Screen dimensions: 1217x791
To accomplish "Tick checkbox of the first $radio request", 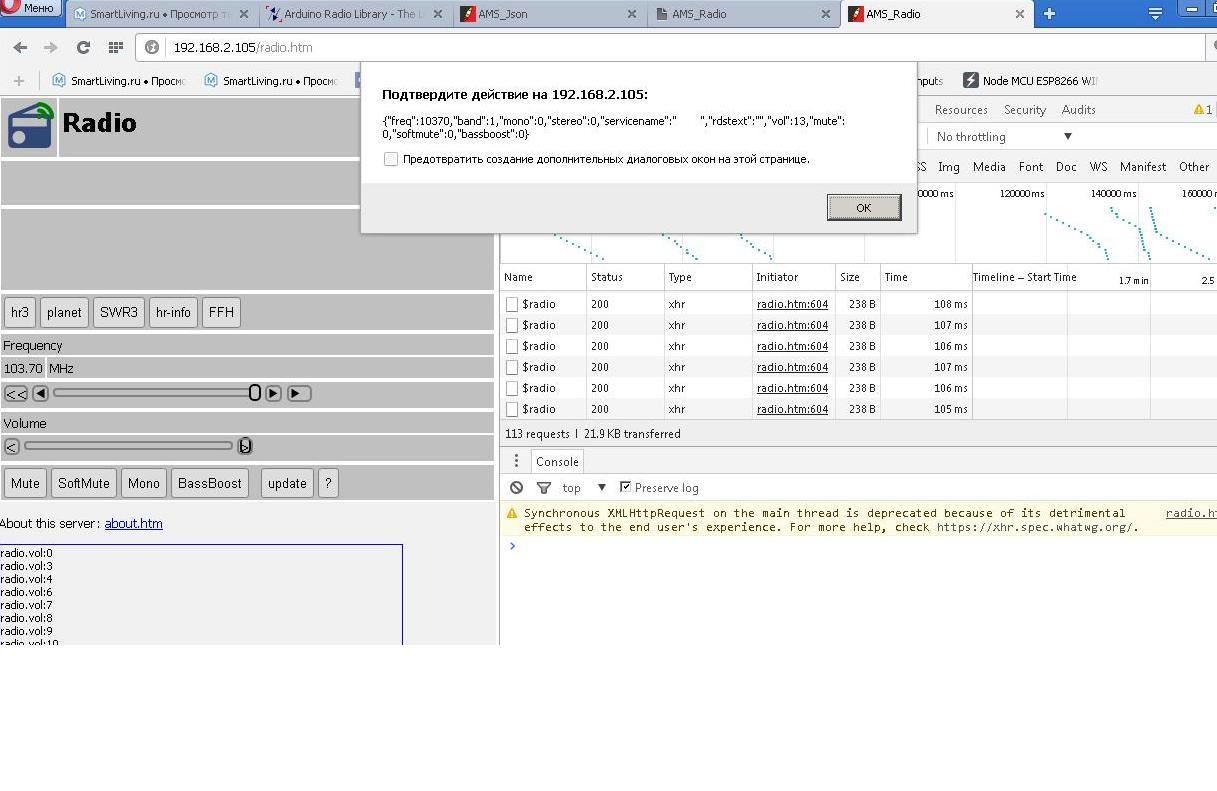I will click(512, 304).
